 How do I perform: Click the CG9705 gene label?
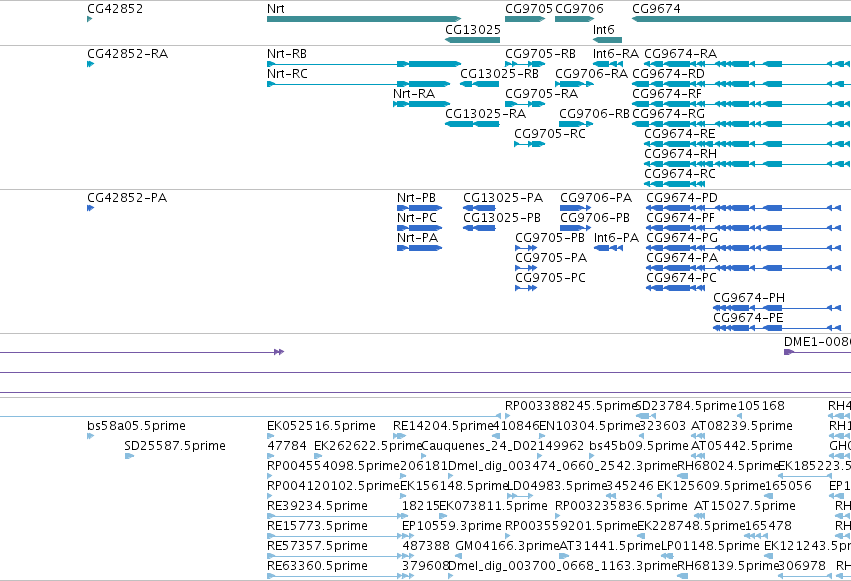coord(529,9)
